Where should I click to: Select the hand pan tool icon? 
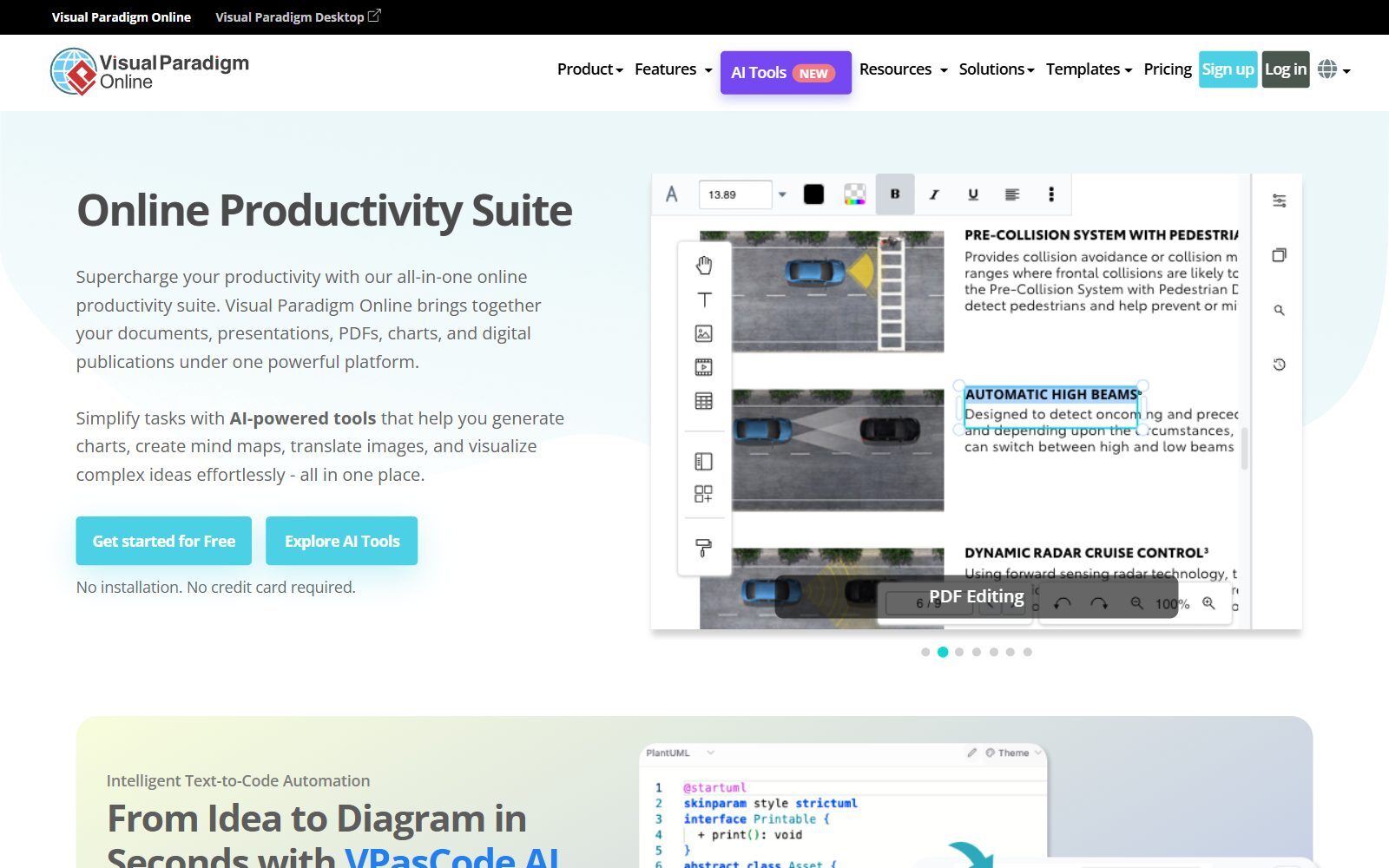pos(704,266)
